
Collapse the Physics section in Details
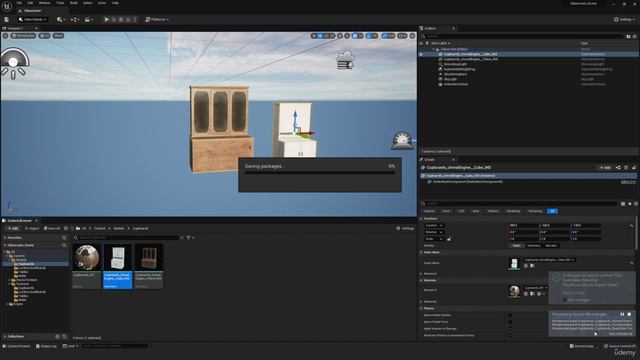click(421, 308)
